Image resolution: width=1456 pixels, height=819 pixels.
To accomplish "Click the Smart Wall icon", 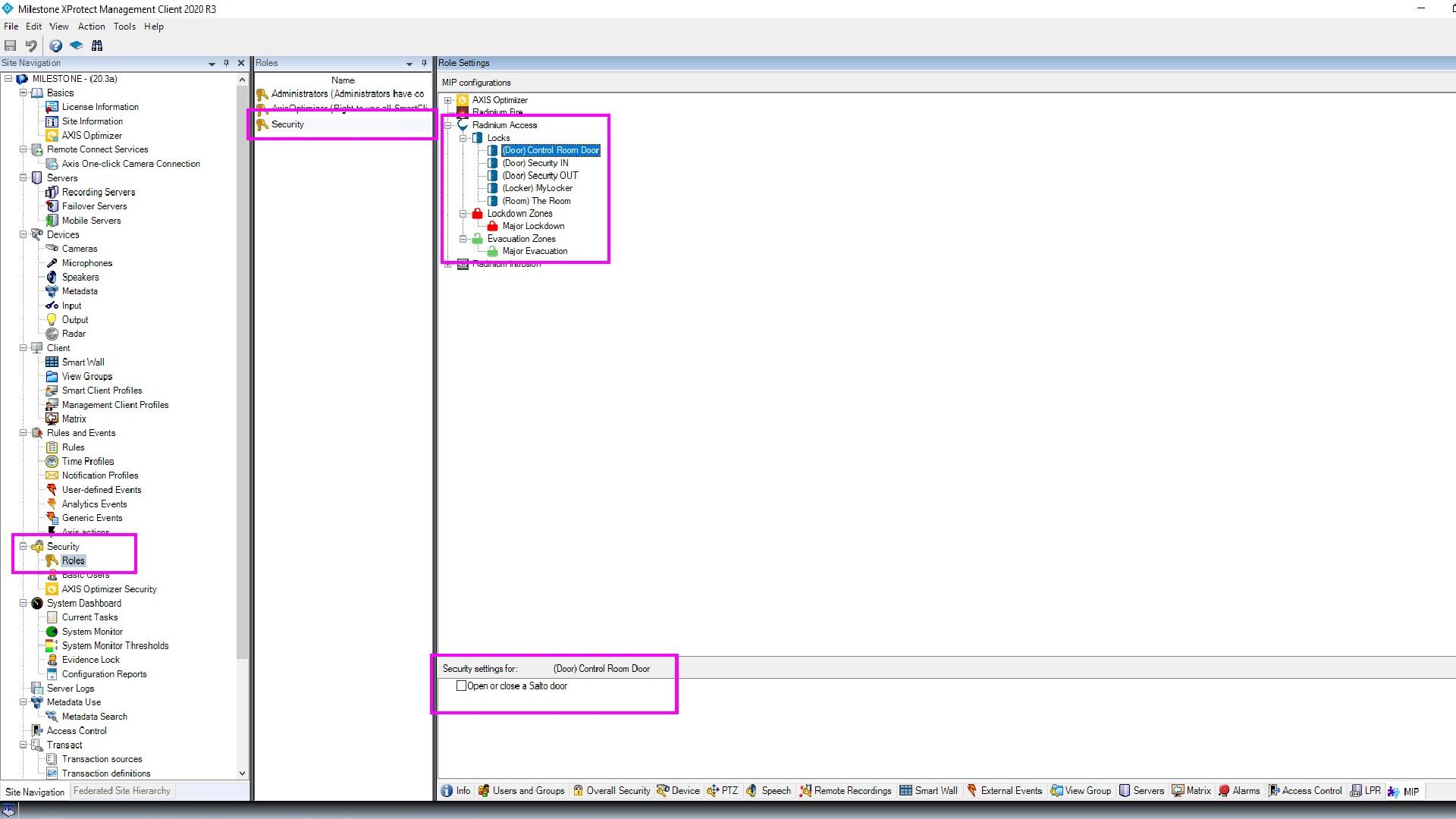I will pyautogui.click(x=52, y=362).
